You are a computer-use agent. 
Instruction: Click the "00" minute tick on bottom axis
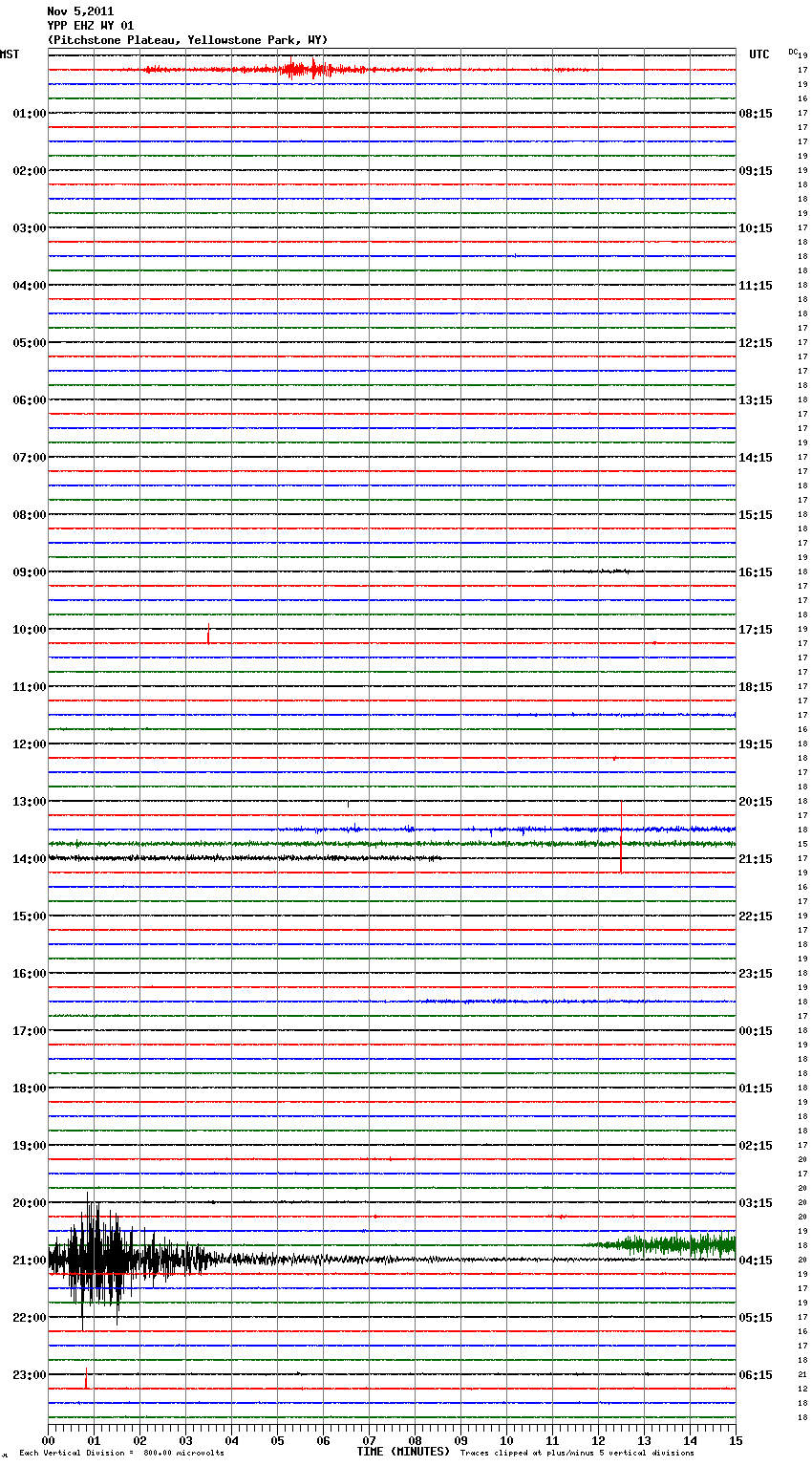49,1440
